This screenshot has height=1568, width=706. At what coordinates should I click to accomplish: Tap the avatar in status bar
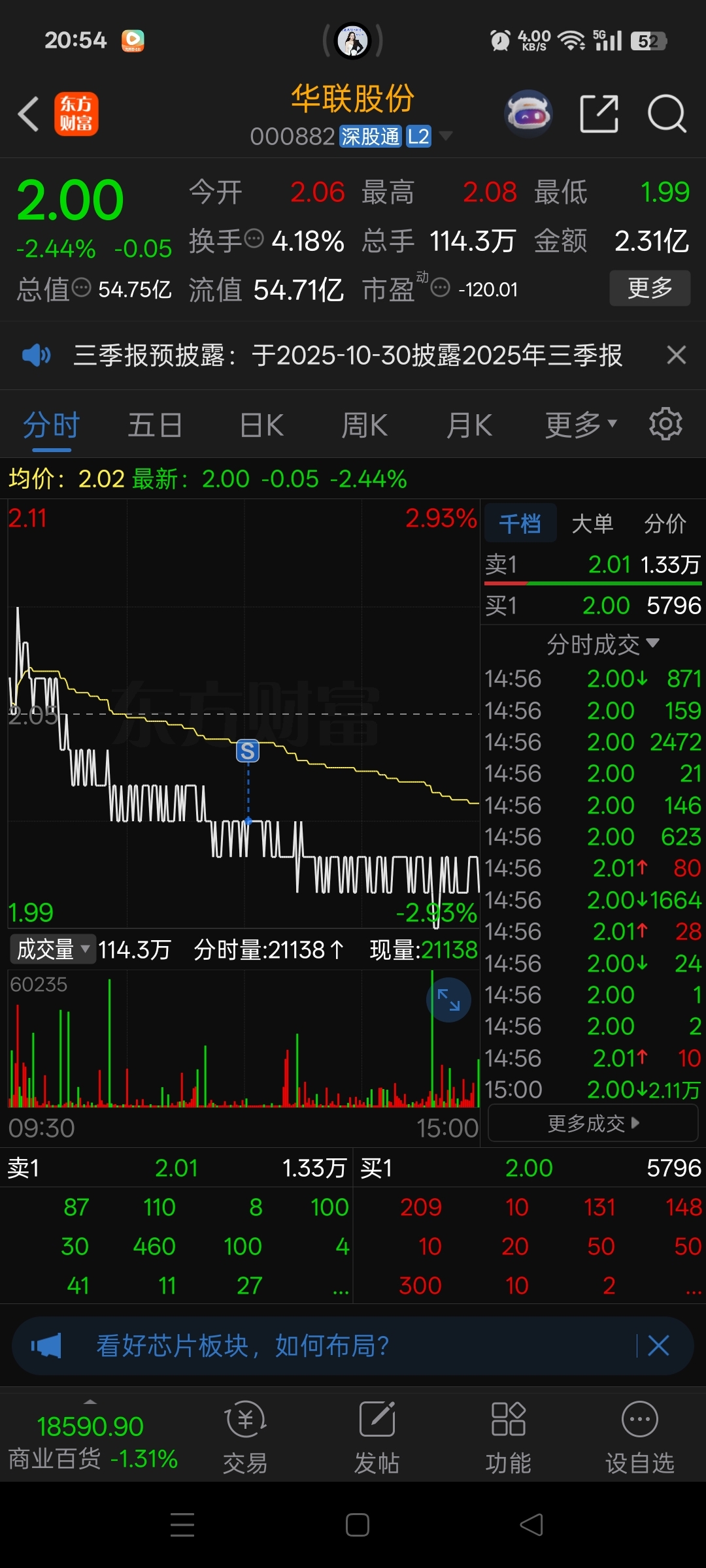point(353,41)
